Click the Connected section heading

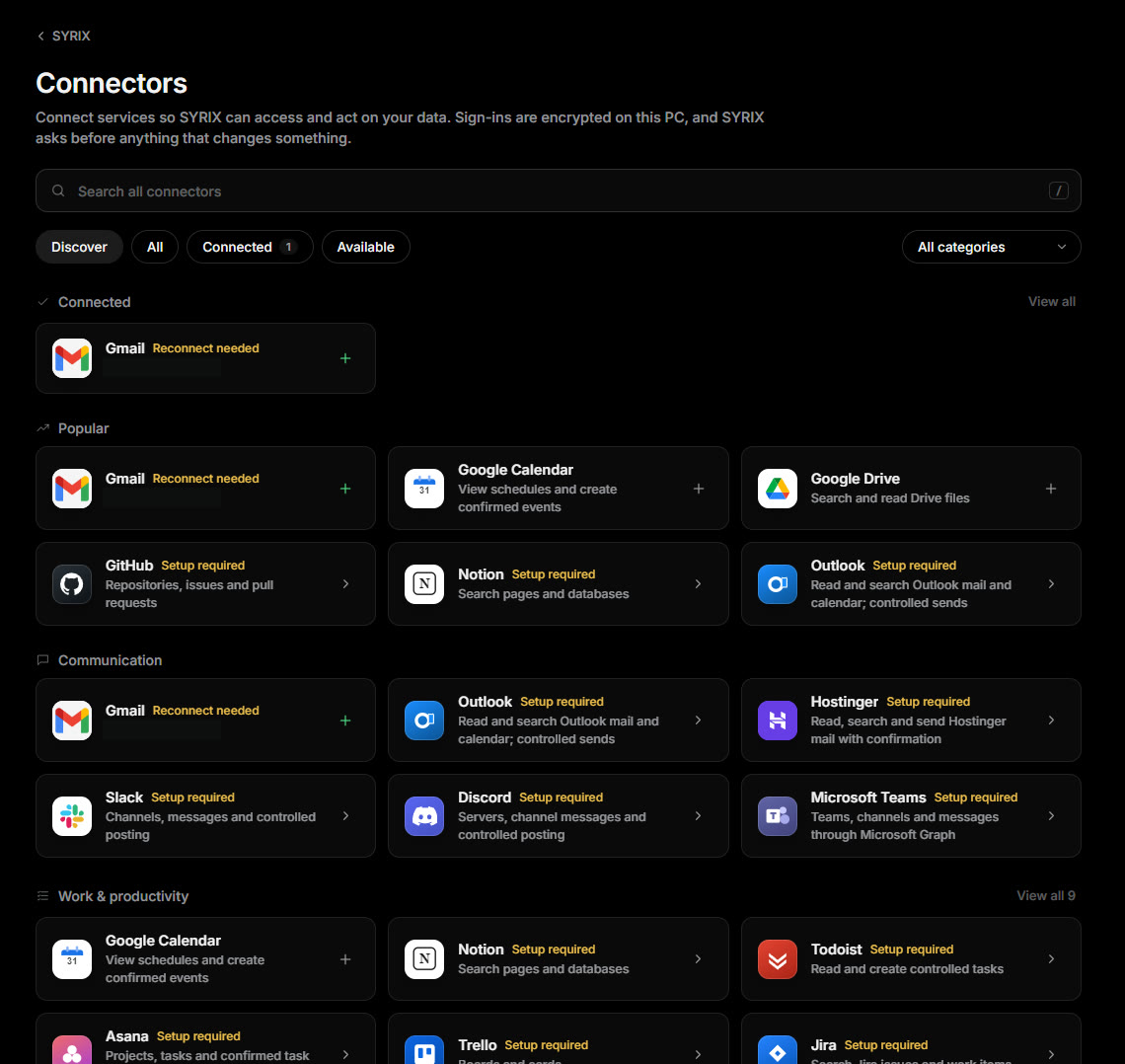94,302
